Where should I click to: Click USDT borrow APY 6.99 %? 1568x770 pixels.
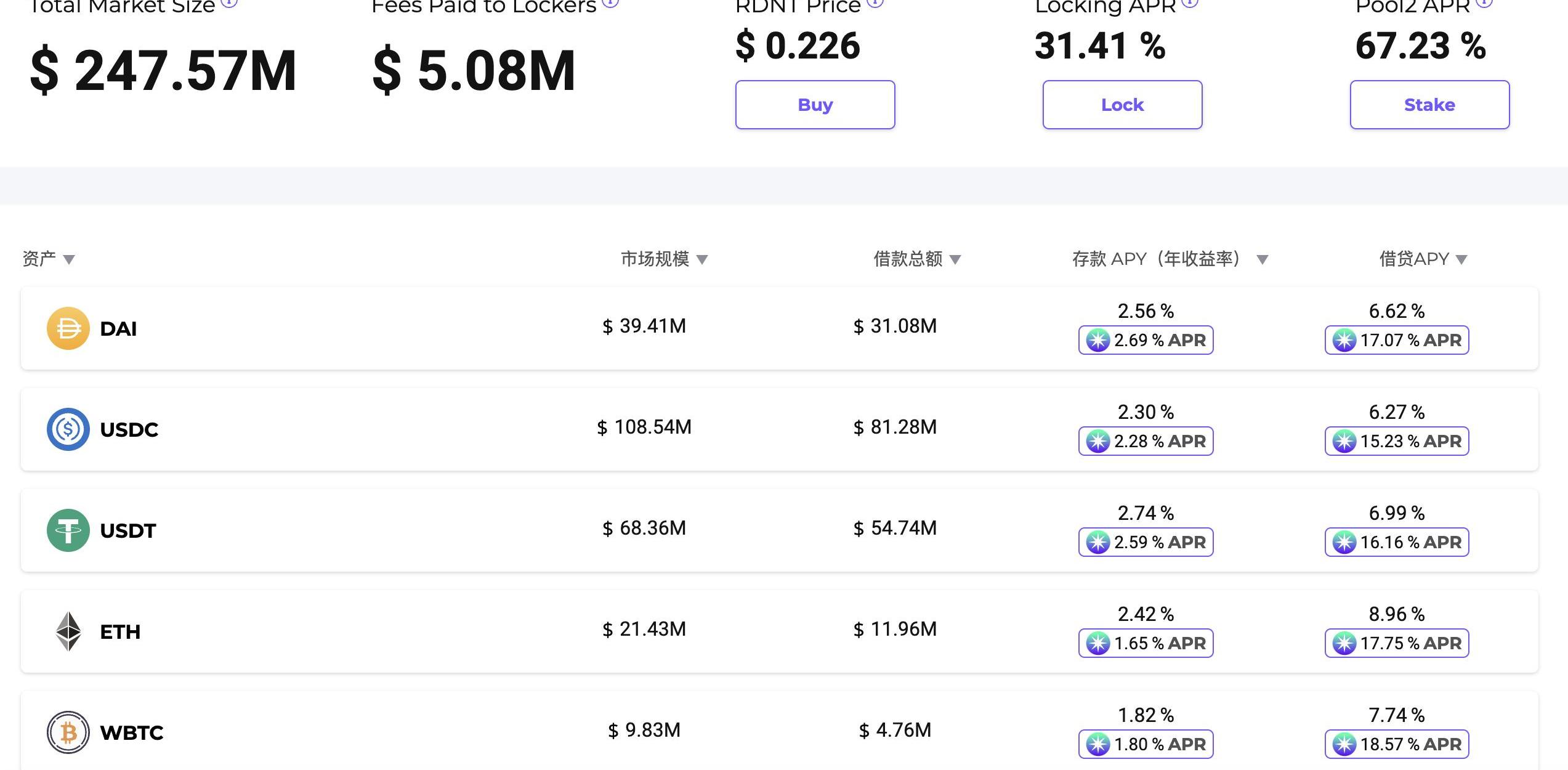pos(1397,513)
